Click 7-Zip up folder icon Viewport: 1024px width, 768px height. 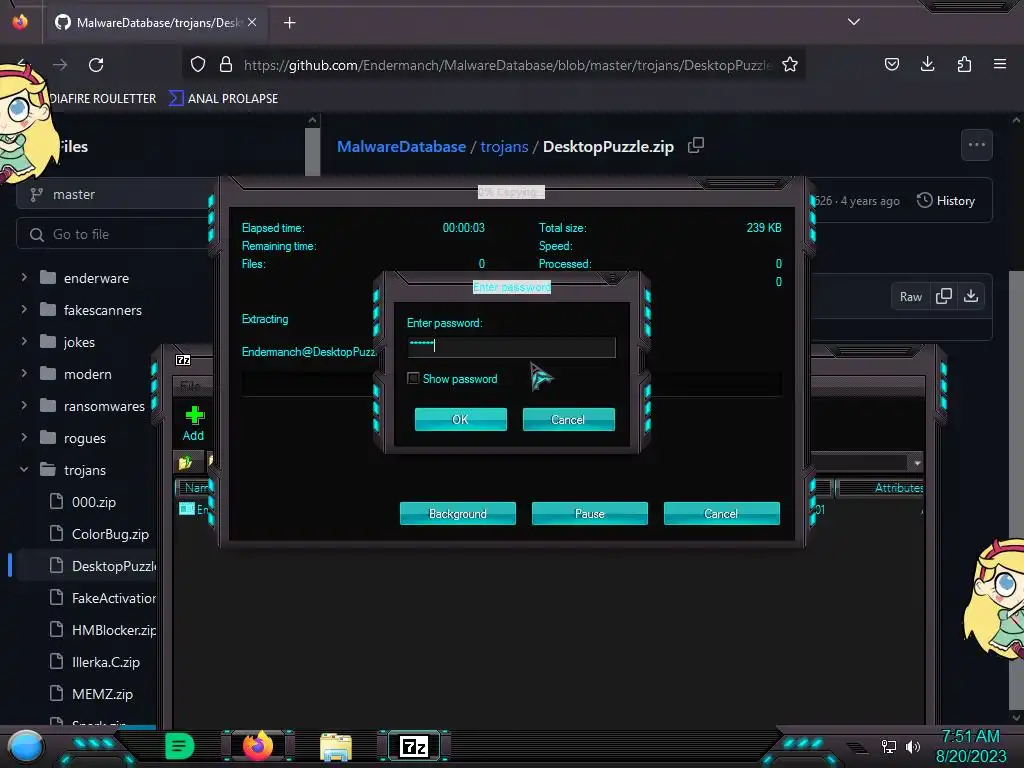185,462
